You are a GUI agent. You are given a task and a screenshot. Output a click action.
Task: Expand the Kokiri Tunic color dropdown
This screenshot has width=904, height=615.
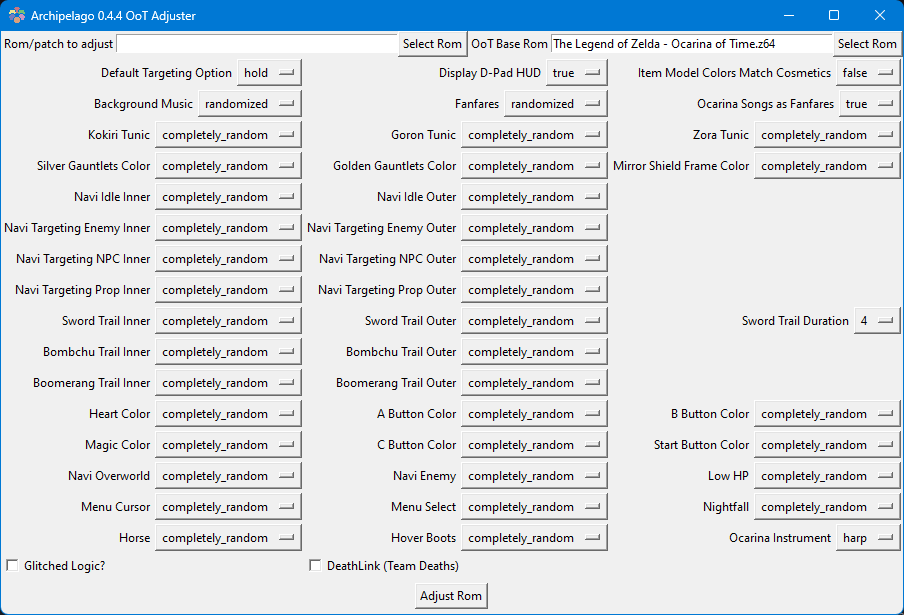pos(228,135)
